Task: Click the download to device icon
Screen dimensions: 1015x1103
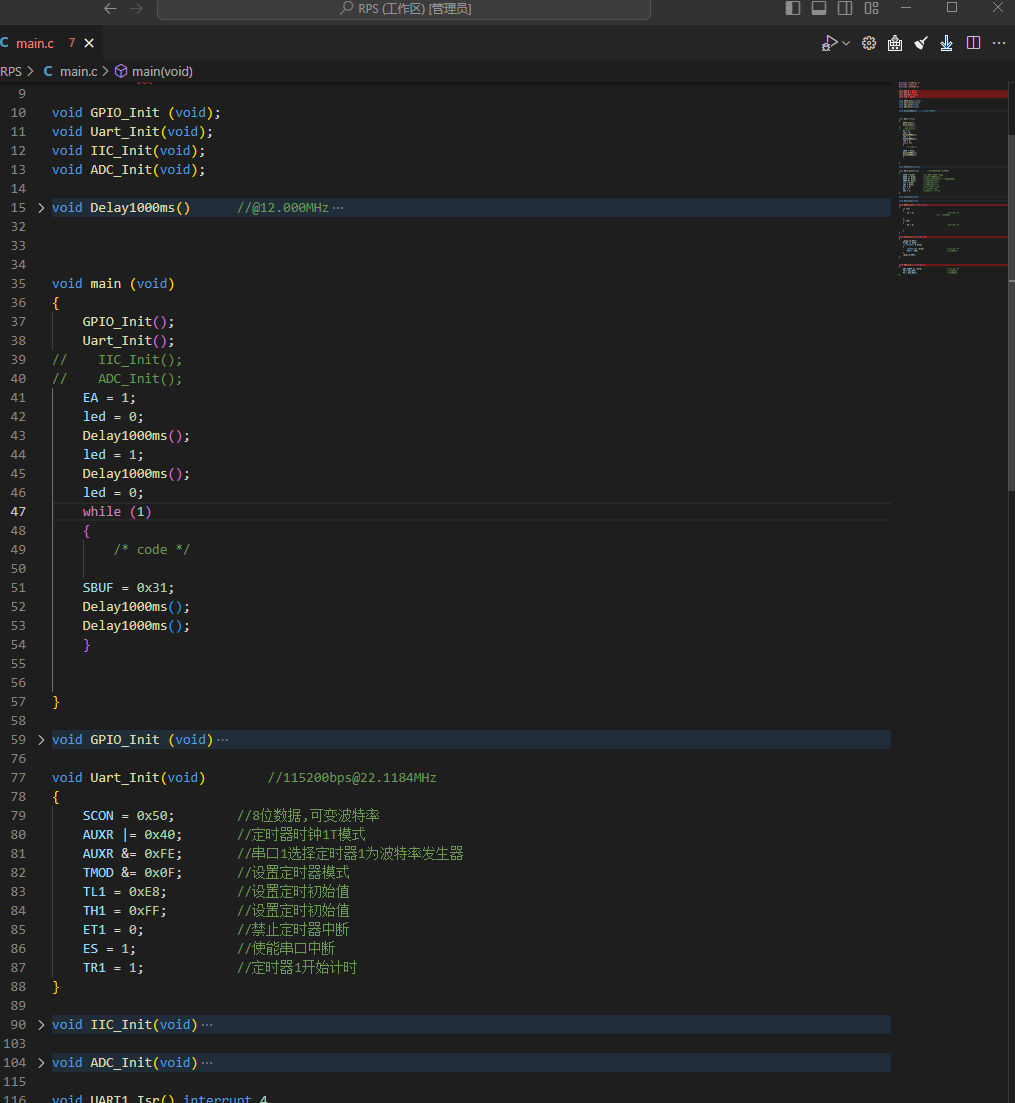Action: [x=947, y=44]
